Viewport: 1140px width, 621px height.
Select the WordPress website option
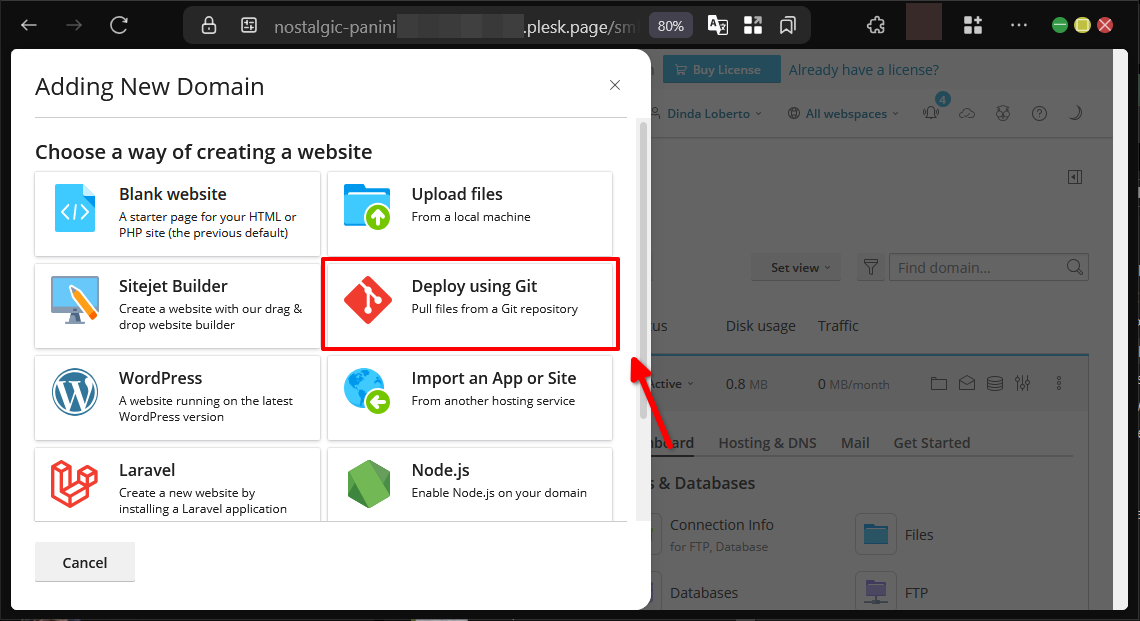[177, 396]
